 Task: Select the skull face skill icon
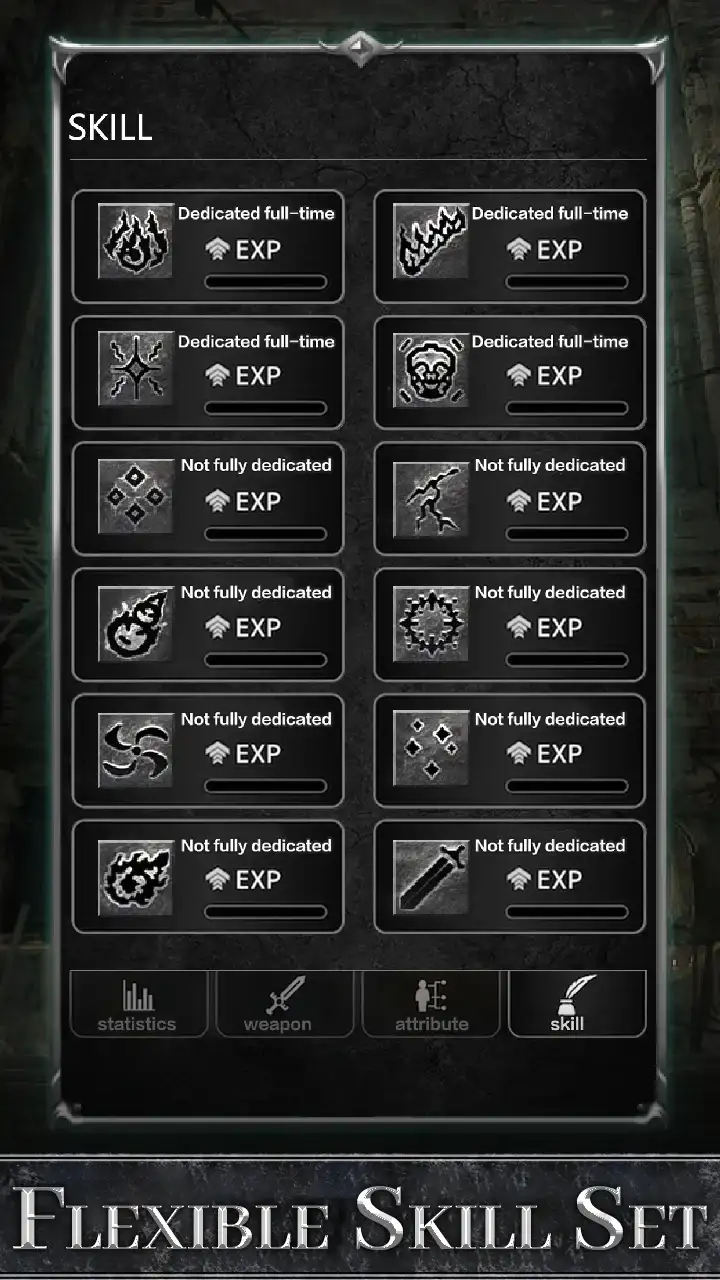[x=431, y=369]
